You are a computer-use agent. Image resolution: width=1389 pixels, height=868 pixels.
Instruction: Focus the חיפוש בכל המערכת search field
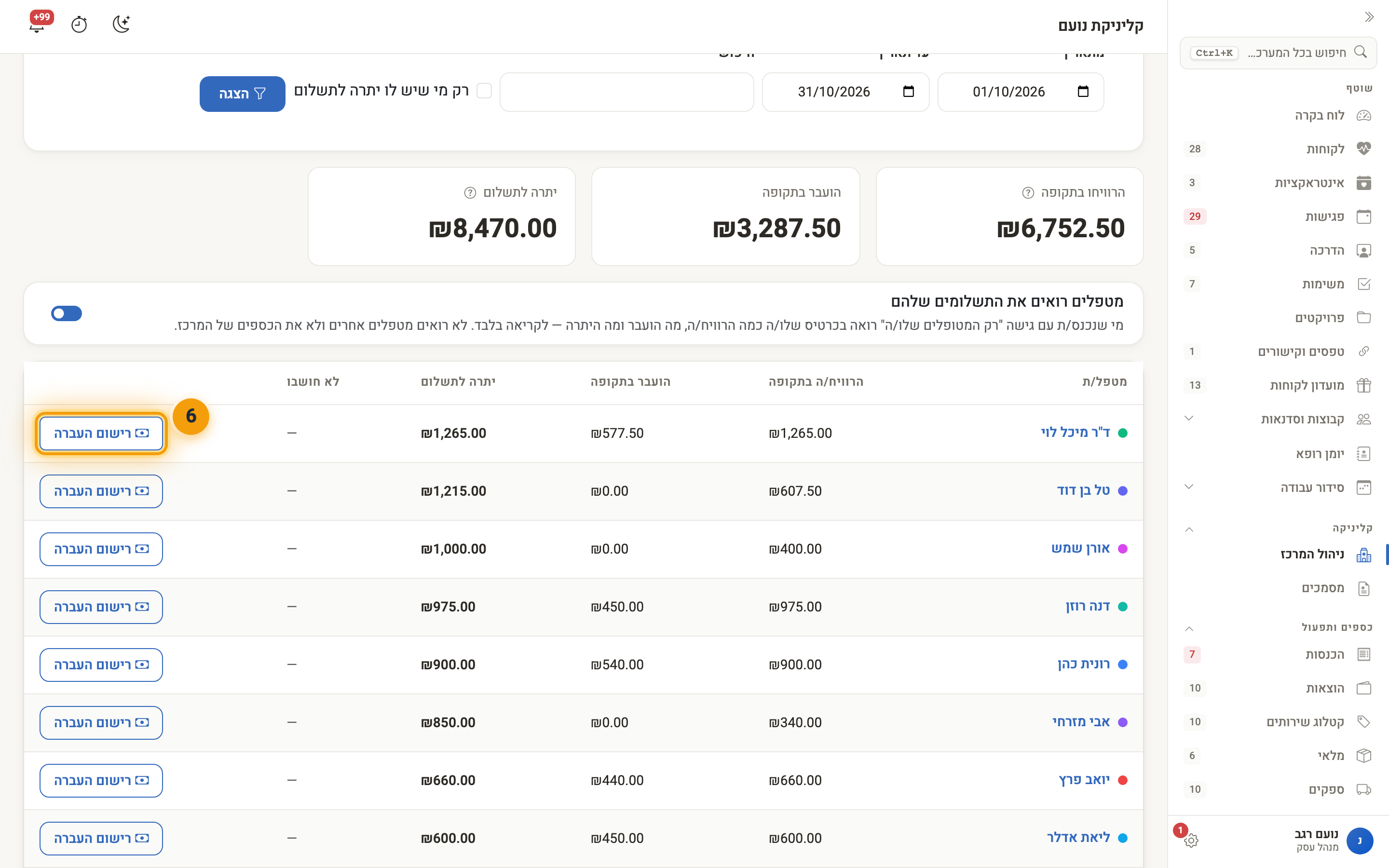point(1278,53)
